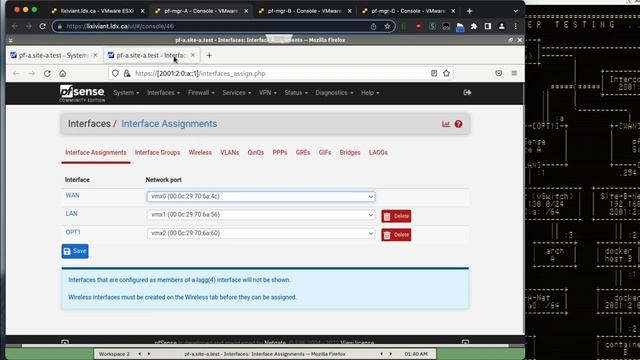
Task: Open the Services menu
Action: pos(237,93)
